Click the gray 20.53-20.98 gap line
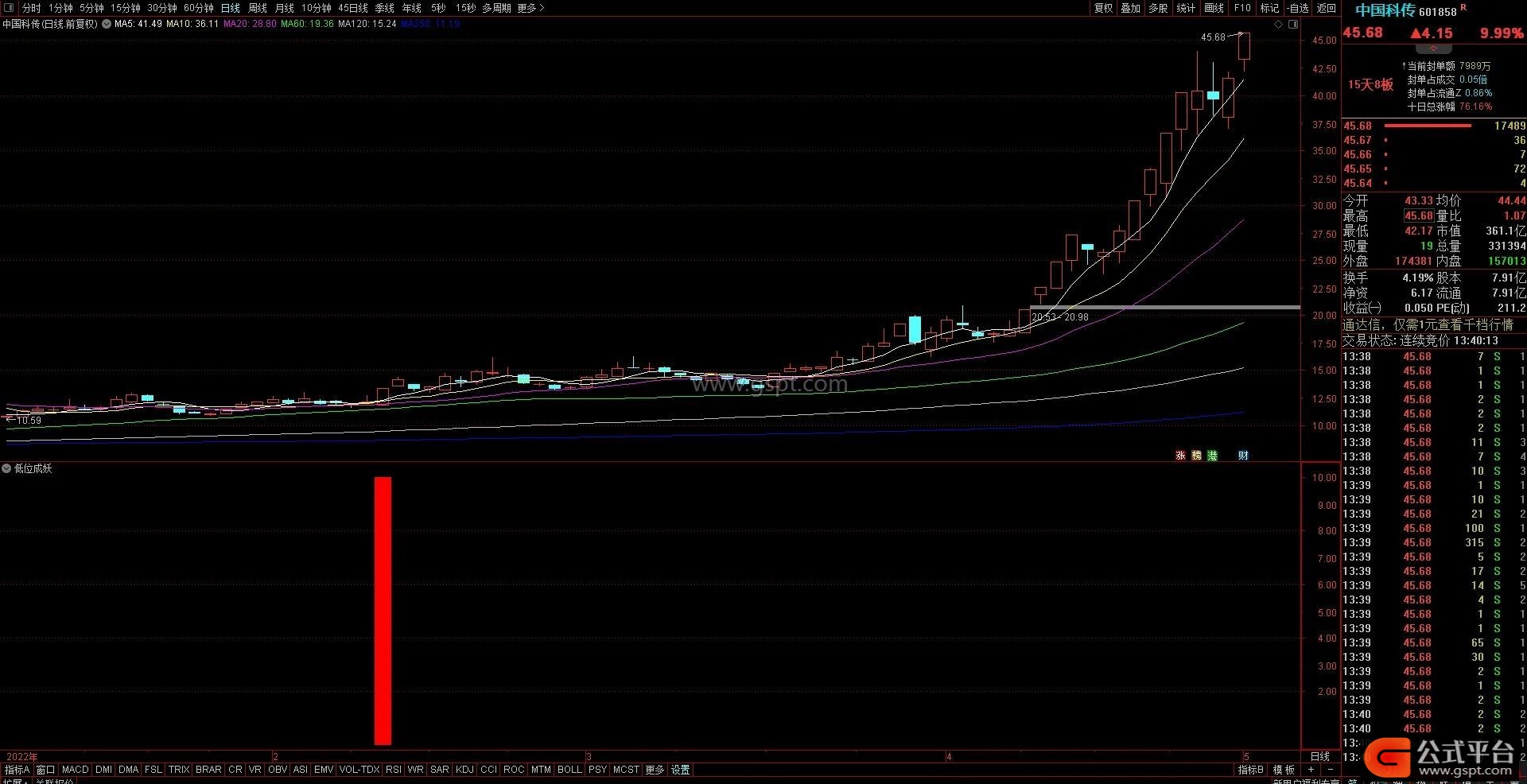Screen dimensions: 1527x784 coord(1164,307)
